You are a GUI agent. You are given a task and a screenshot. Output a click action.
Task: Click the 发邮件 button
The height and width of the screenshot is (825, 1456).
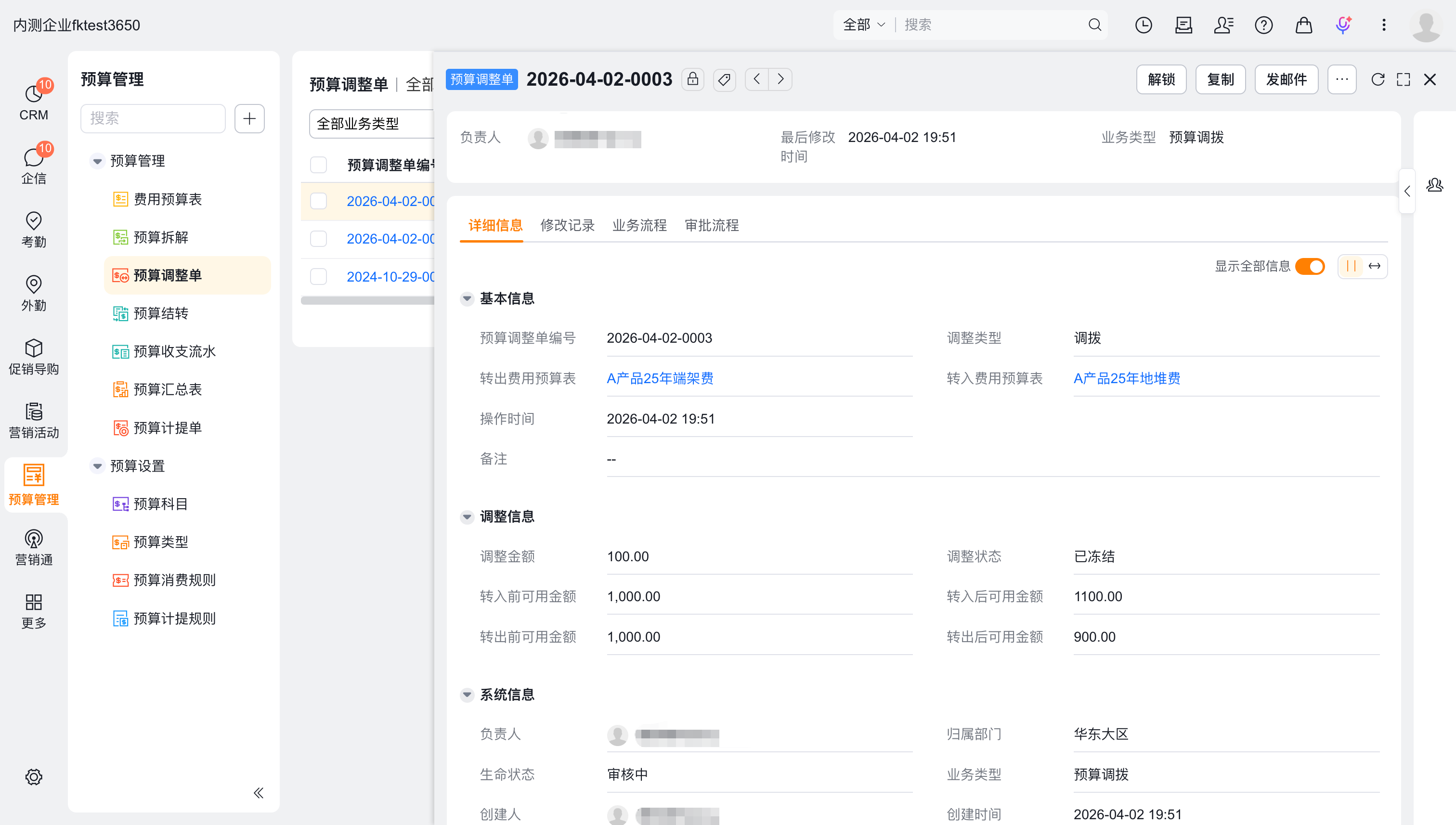point(1287,79)
